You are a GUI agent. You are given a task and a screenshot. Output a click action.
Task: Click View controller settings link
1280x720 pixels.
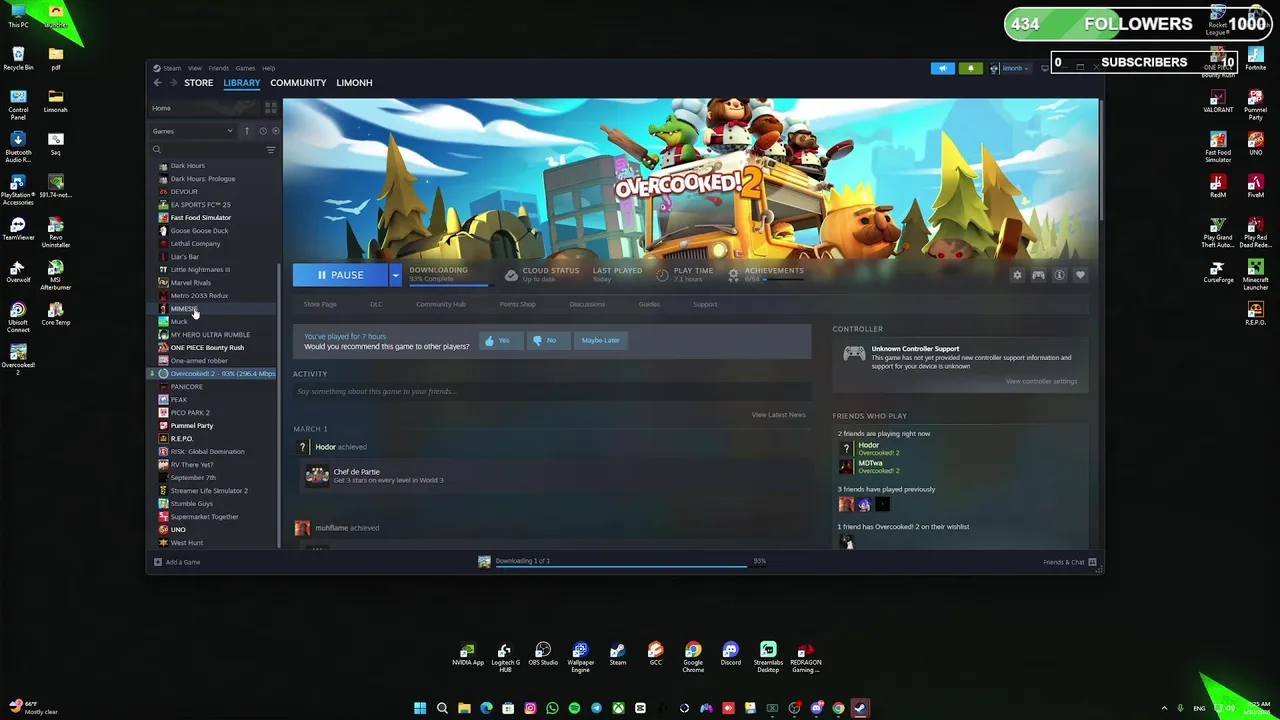click(1041, 381)
